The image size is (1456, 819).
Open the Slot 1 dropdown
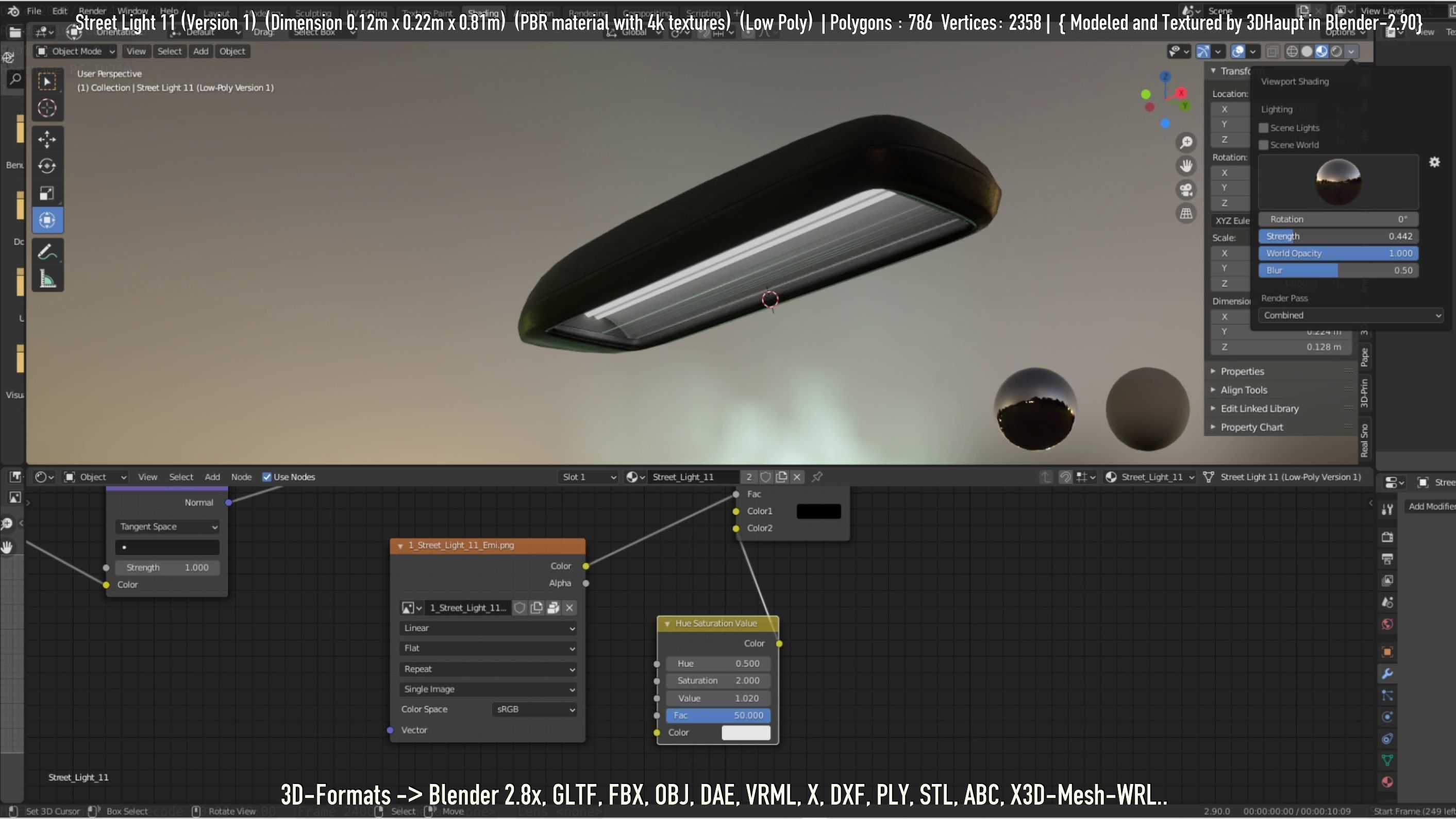(x=589, y=477)
